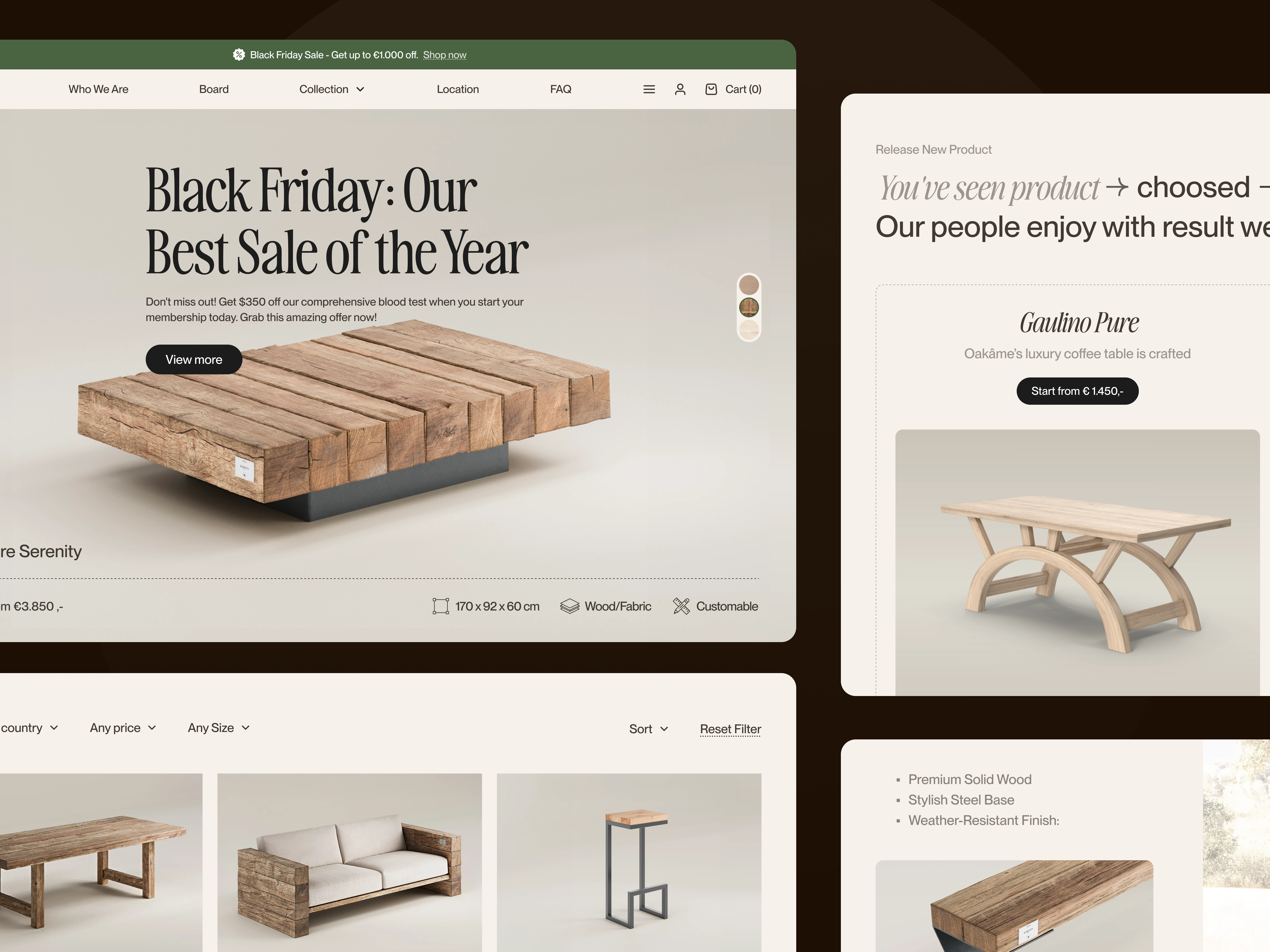The image size is (1270, 952).
Task: Open the shopping cart icon
Action: (711, 89)
